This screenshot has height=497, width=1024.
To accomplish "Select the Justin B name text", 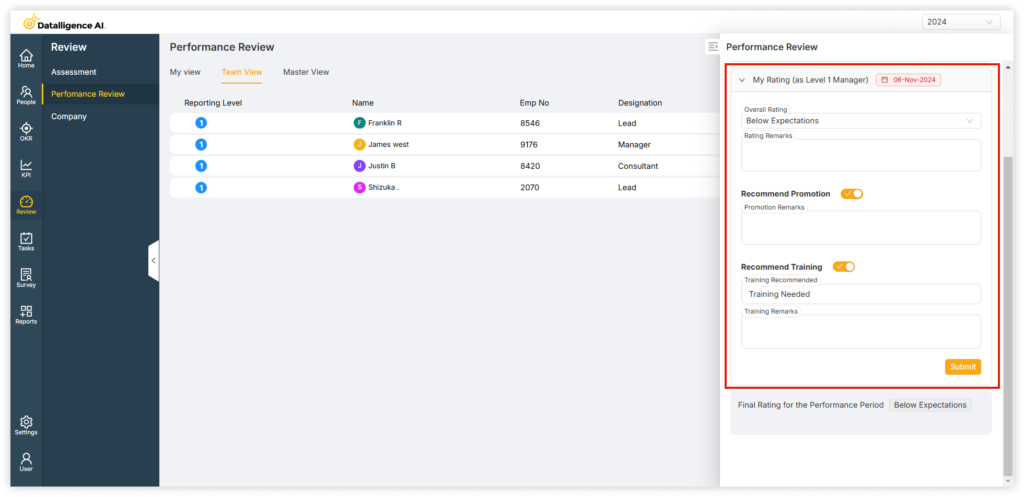I will pyautogui.click(x=381, y=166).
